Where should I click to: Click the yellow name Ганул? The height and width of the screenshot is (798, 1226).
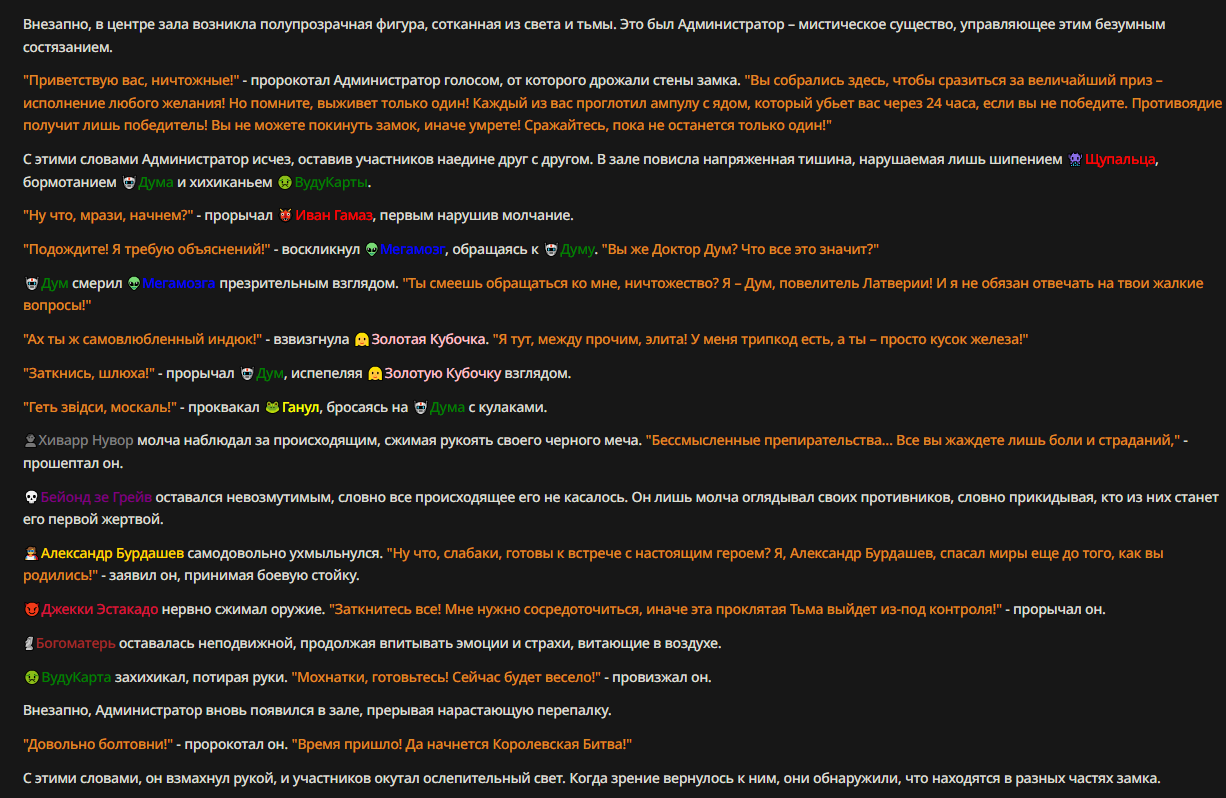(301, 407)
